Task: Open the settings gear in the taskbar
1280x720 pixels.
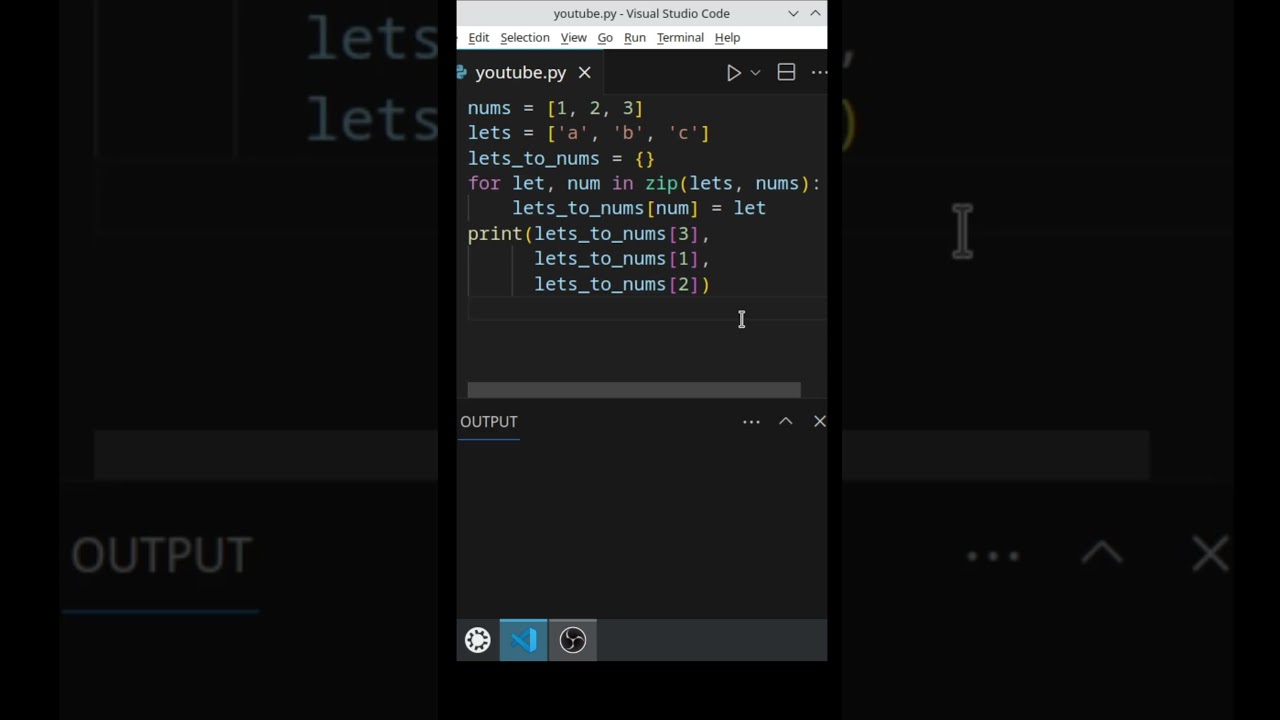Action: click(478, 640)
